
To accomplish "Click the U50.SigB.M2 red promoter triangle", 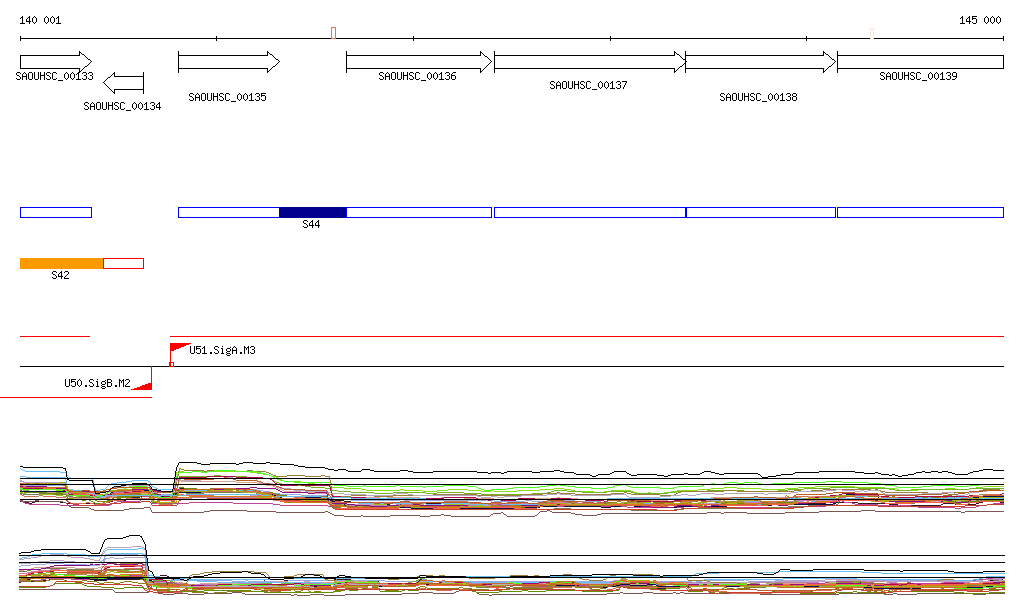I will (x=142, y=384).
